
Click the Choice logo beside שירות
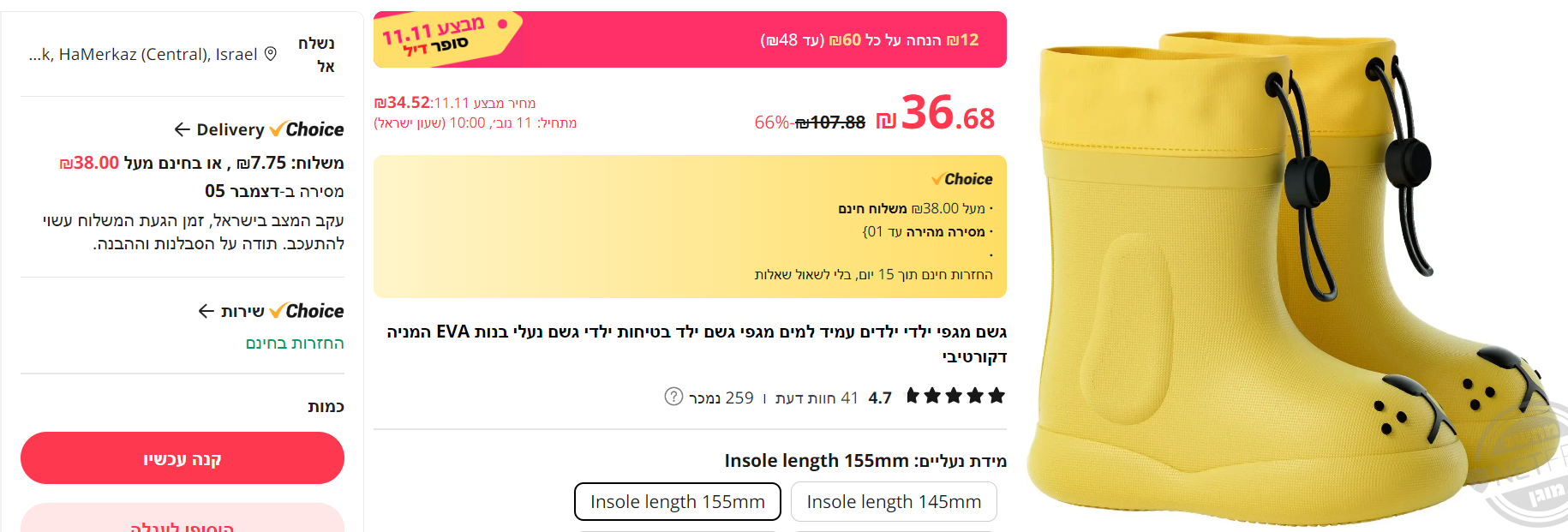306,311
